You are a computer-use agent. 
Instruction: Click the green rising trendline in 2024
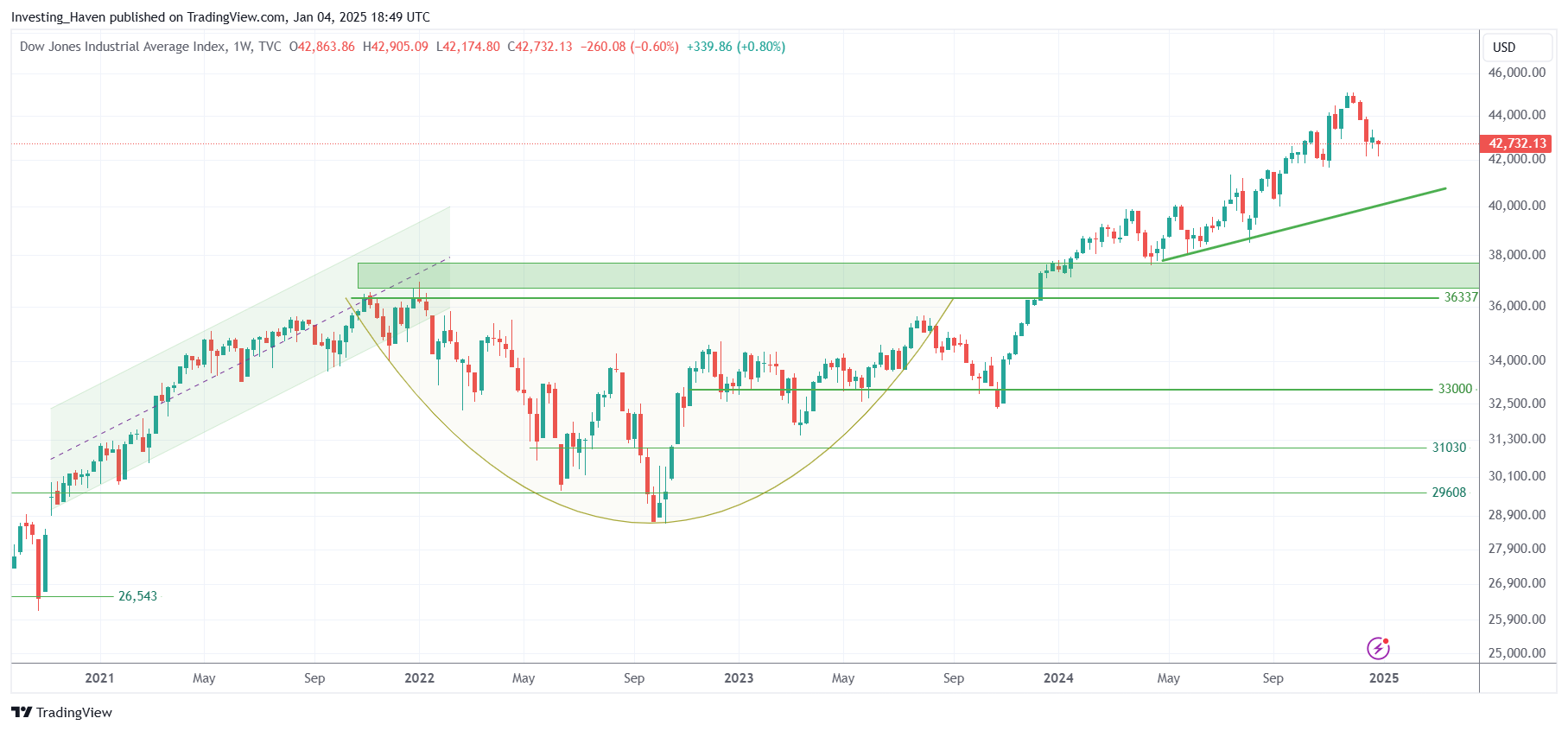point(1305,224)
